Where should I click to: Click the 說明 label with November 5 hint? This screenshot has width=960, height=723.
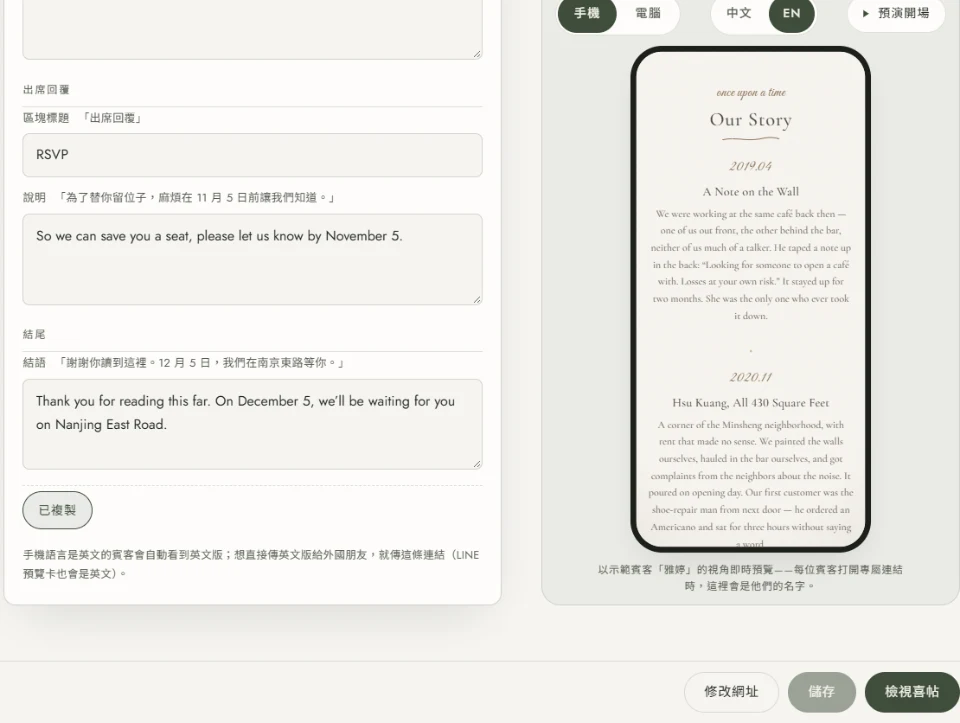coord(179,198)
